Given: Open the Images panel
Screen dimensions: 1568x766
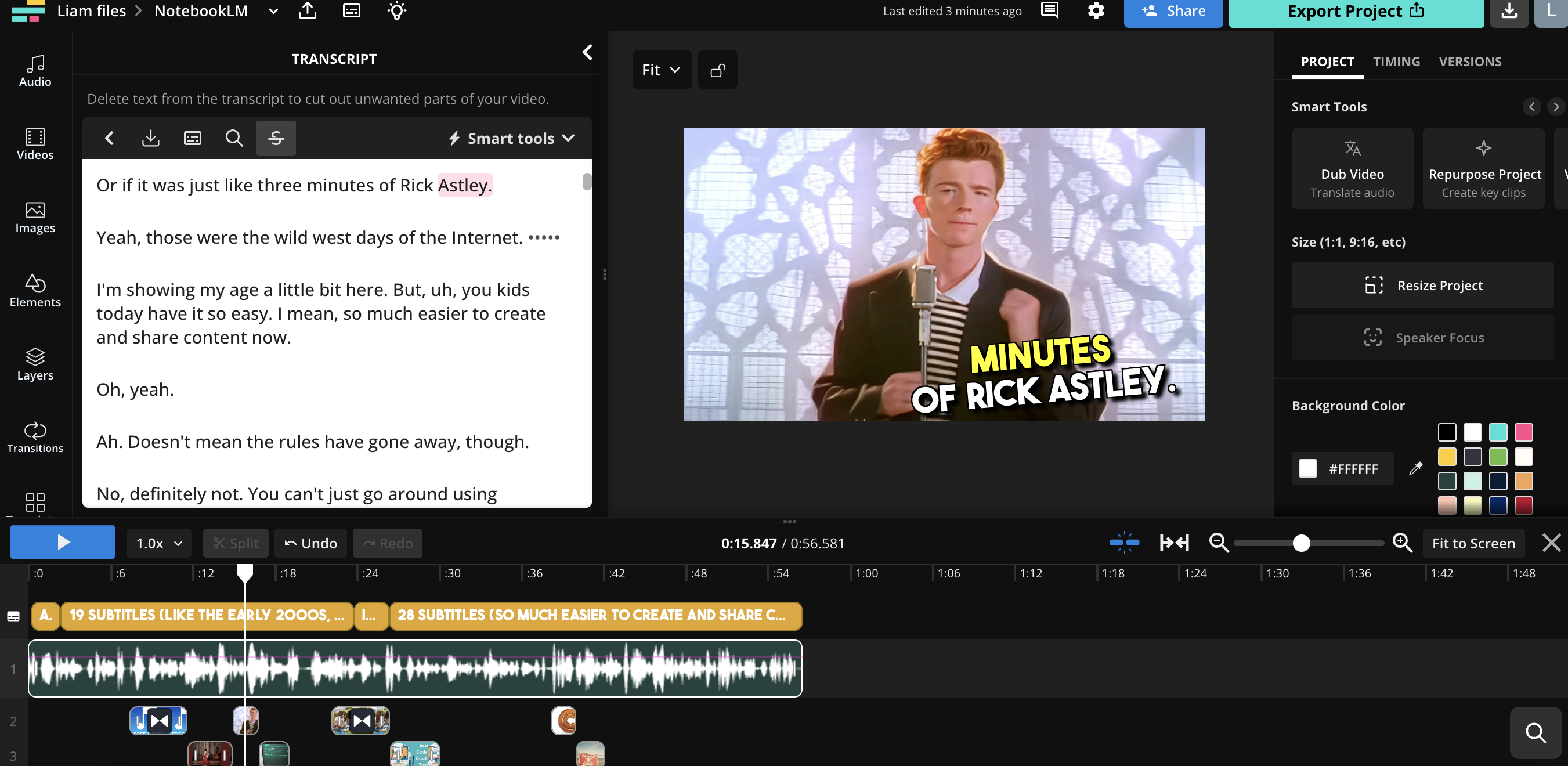Looking at the screenshot, I should [x=35, y=218].
